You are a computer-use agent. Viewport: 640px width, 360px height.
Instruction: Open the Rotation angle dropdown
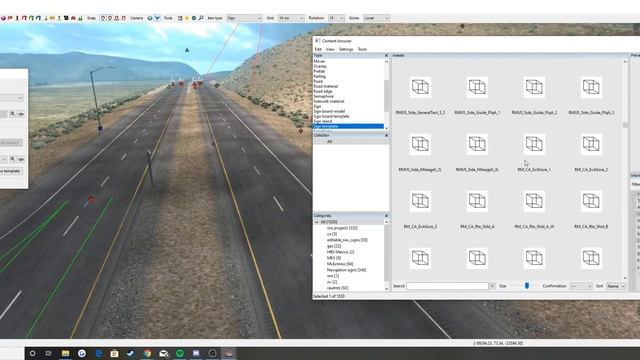pyautogui.click(x=336, y=18)
